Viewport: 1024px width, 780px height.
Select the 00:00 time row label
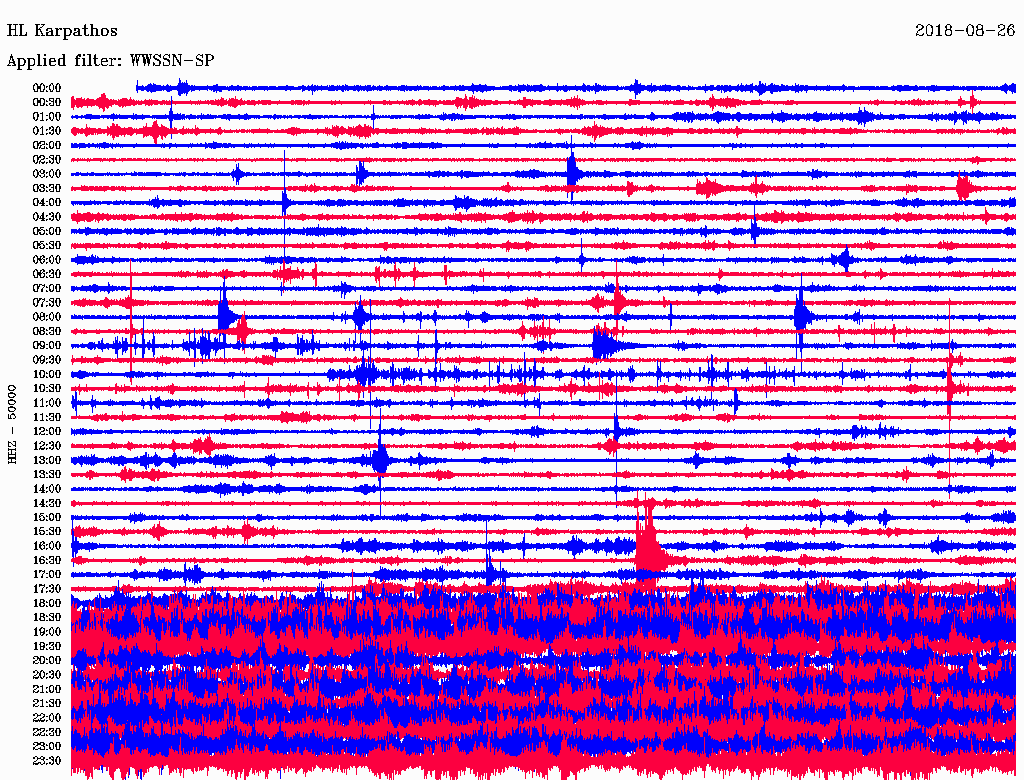click(x=47, y=88)
